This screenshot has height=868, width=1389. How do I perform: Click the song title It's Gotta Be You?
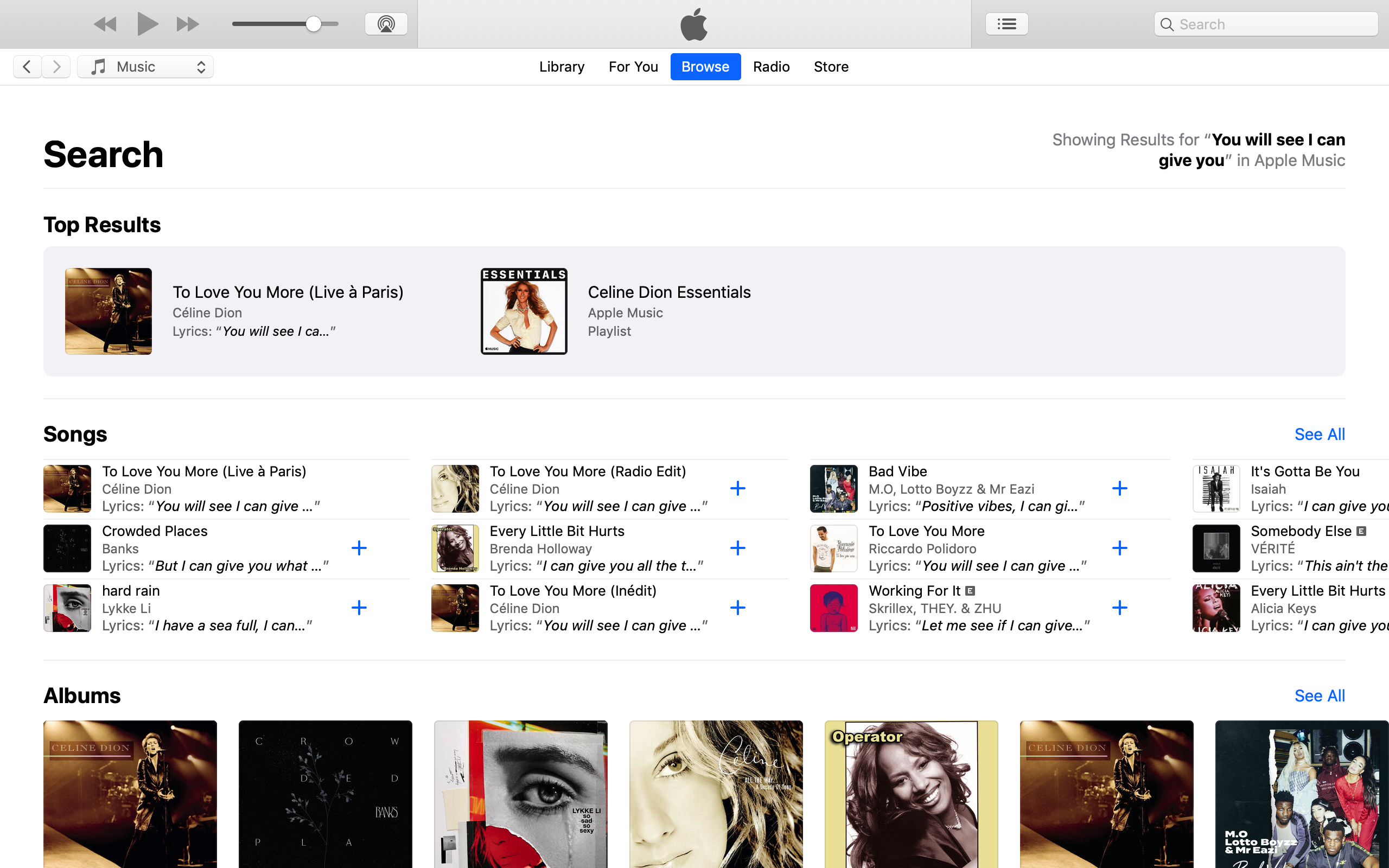1305,471
